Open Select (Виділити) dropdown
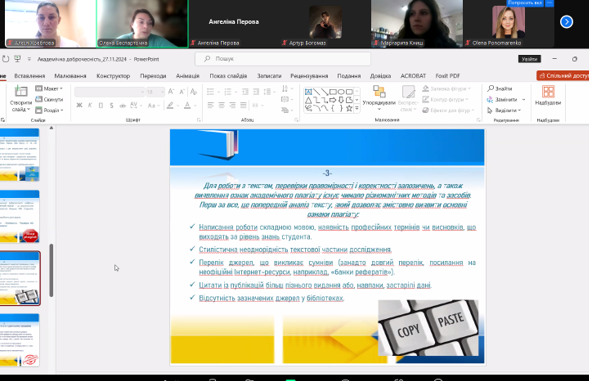The width and height of the screenshot is (589, 381). point(504,110)
